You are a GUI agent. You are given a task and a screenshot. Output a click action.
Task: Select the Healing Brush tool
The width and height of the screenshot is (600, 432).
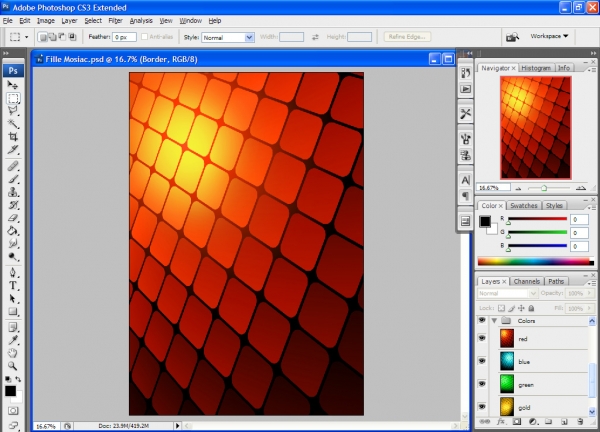click(x=13, y=166)
